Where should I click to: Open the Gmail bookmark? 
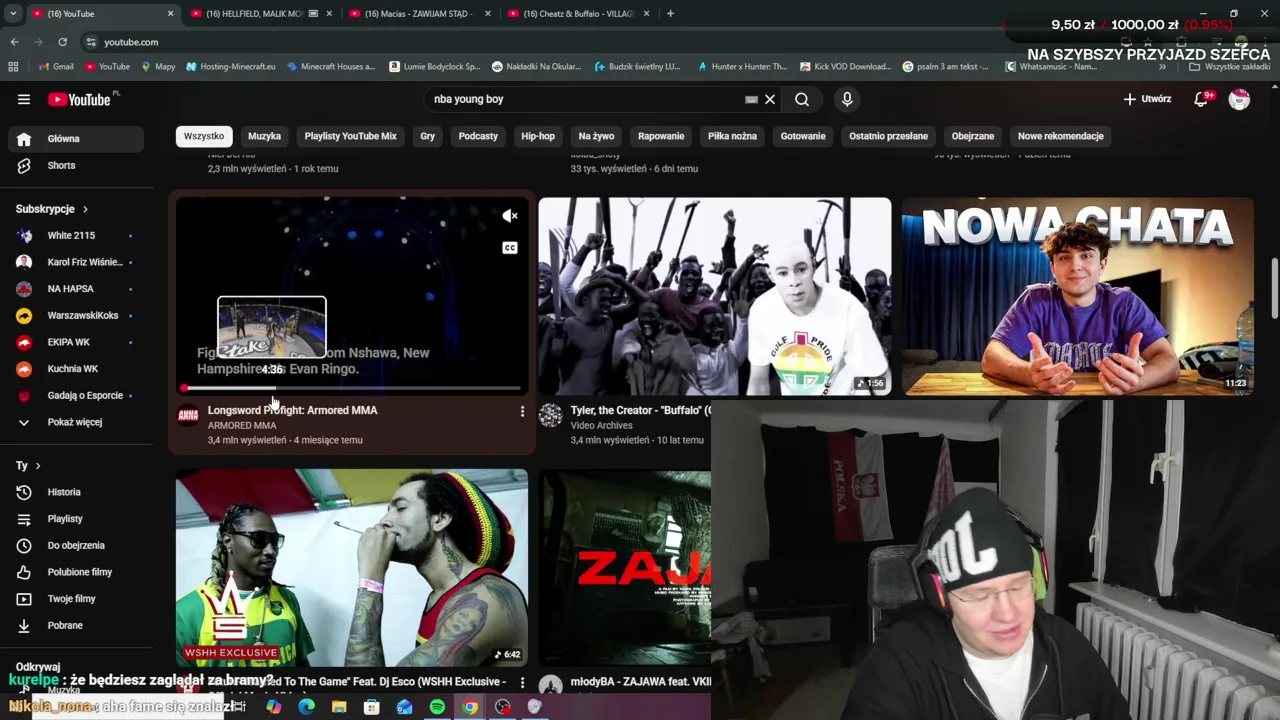point(55,67)
